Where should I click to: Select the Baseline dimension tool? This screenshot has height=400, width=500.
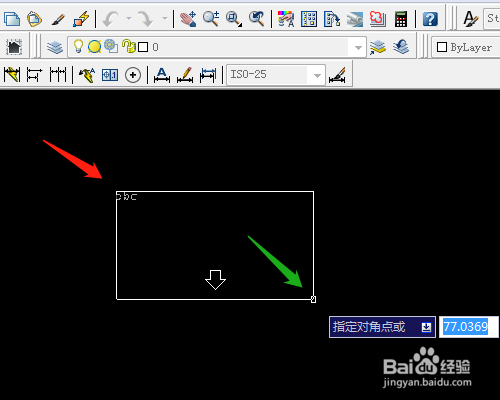tap(34, 75)
